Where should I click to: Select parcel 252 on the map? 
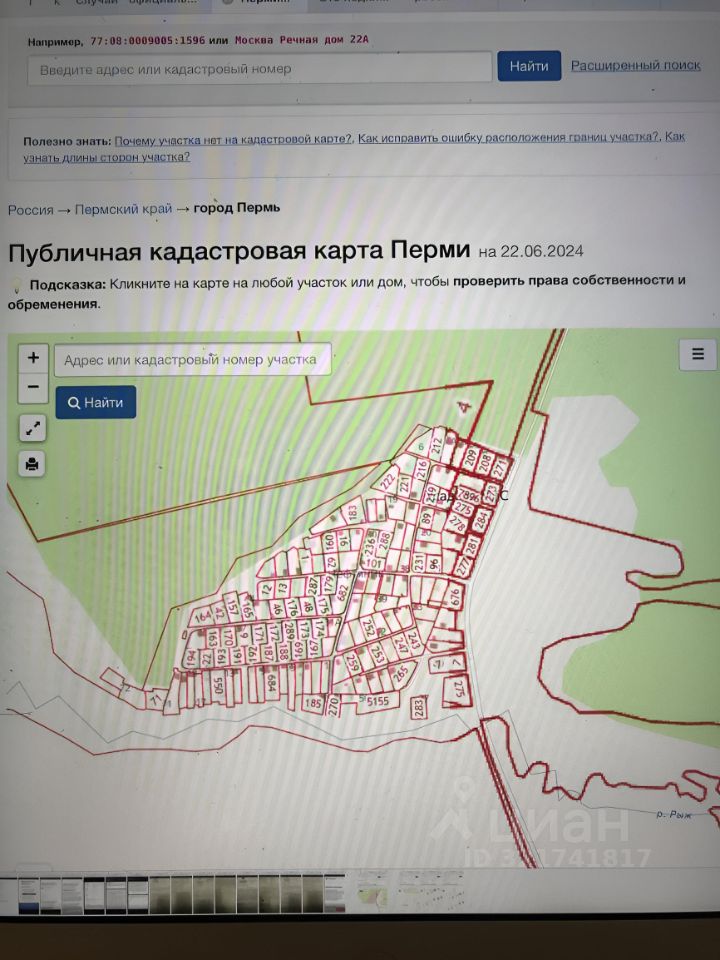tap(369, 628)
